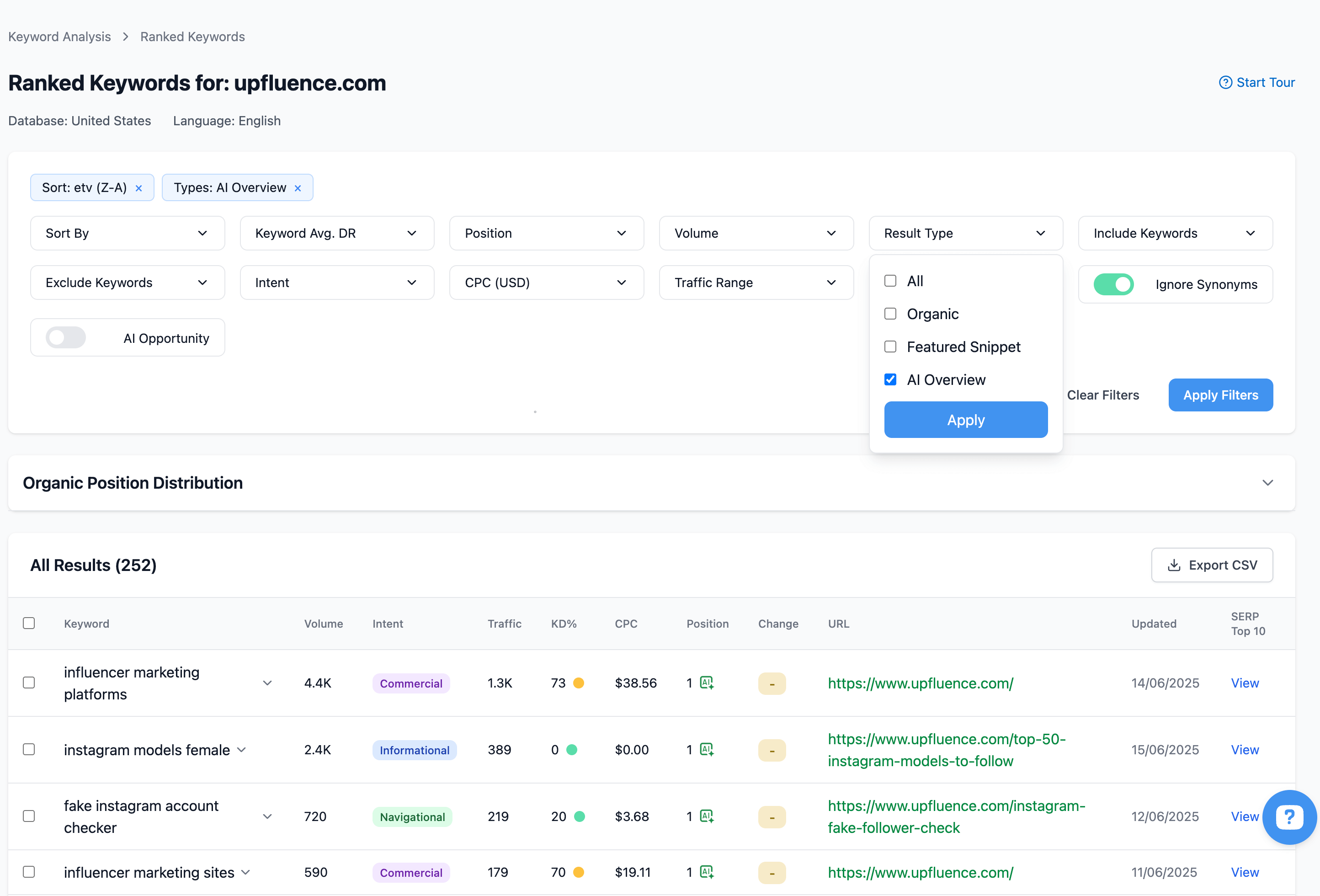This screenshot has width=1320, height=896.
Task: Click AI Overview icon in instagram models female row
Action: pyautogui.click(x=707, y=749)
